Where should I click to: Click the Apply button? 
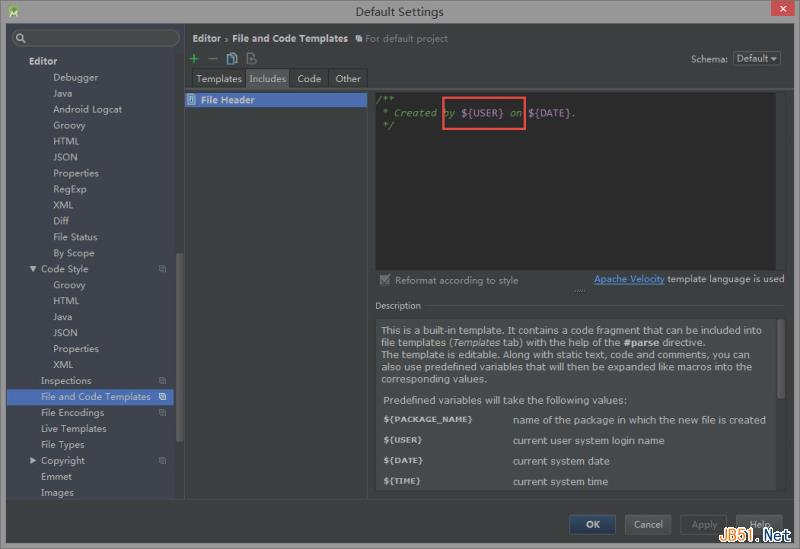click(704, 525)
